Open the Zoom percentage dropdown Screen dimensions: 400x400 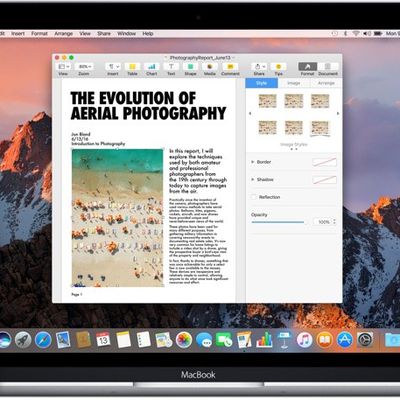(x=84, y=67)
